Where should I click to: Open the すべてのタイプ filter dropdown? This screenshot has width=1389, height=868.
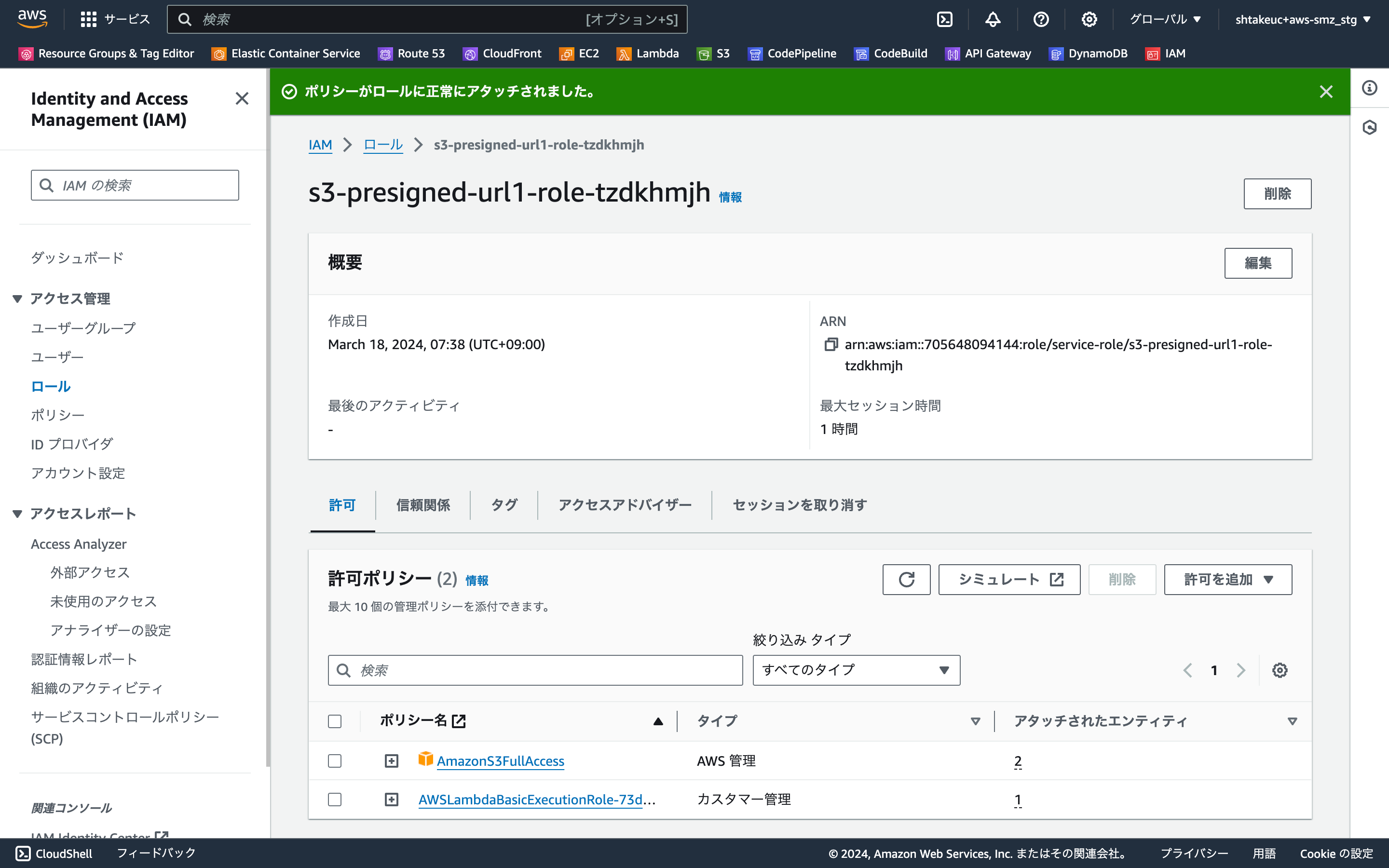856,670
